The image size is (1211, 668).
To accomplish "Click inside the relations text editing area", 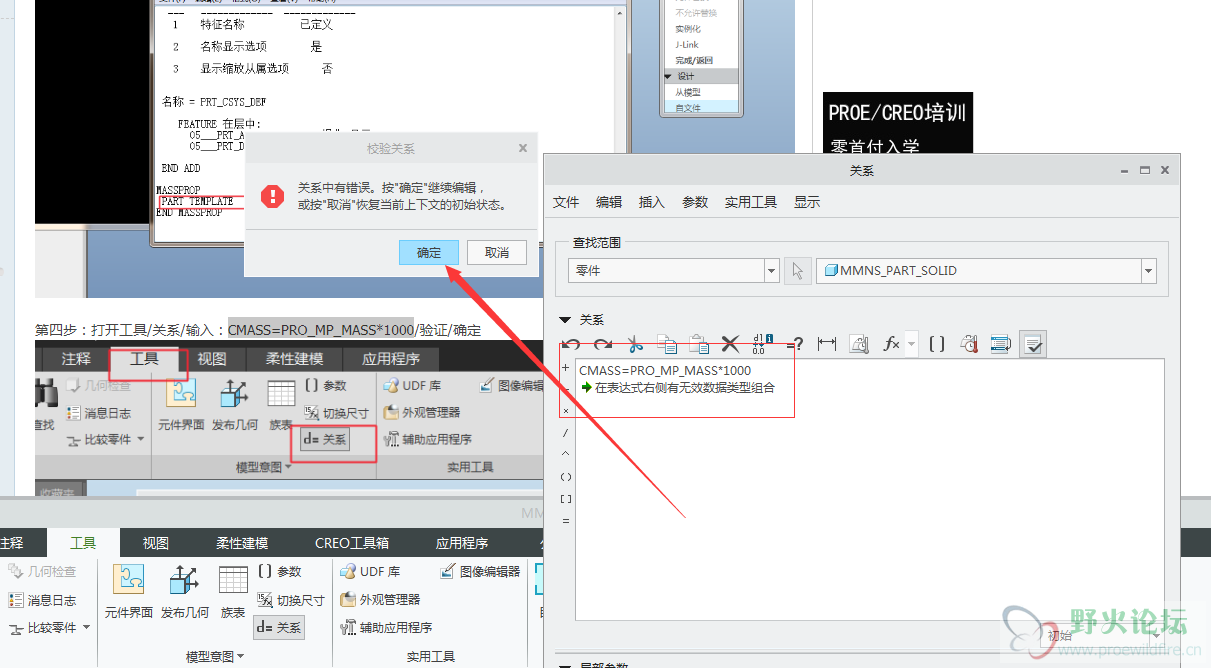I will [870, 490].
